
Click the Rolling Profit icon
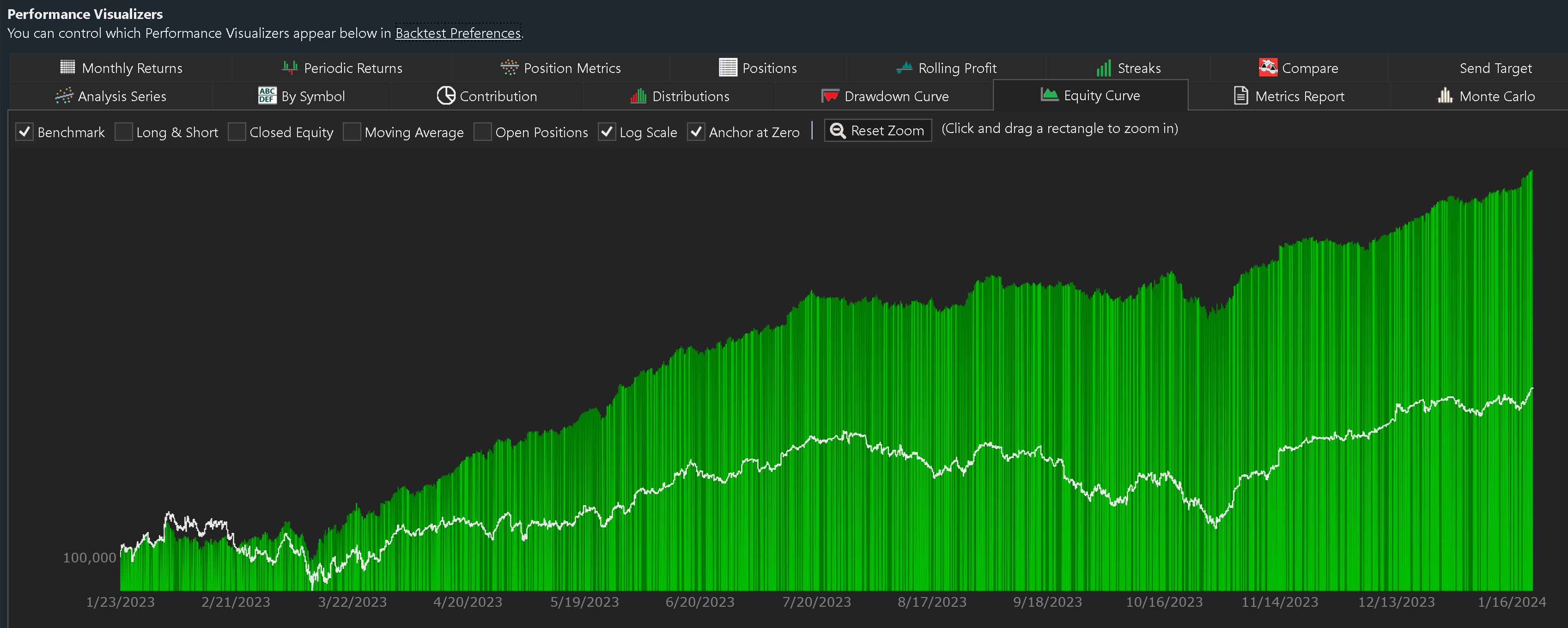[x=904, y=67]
